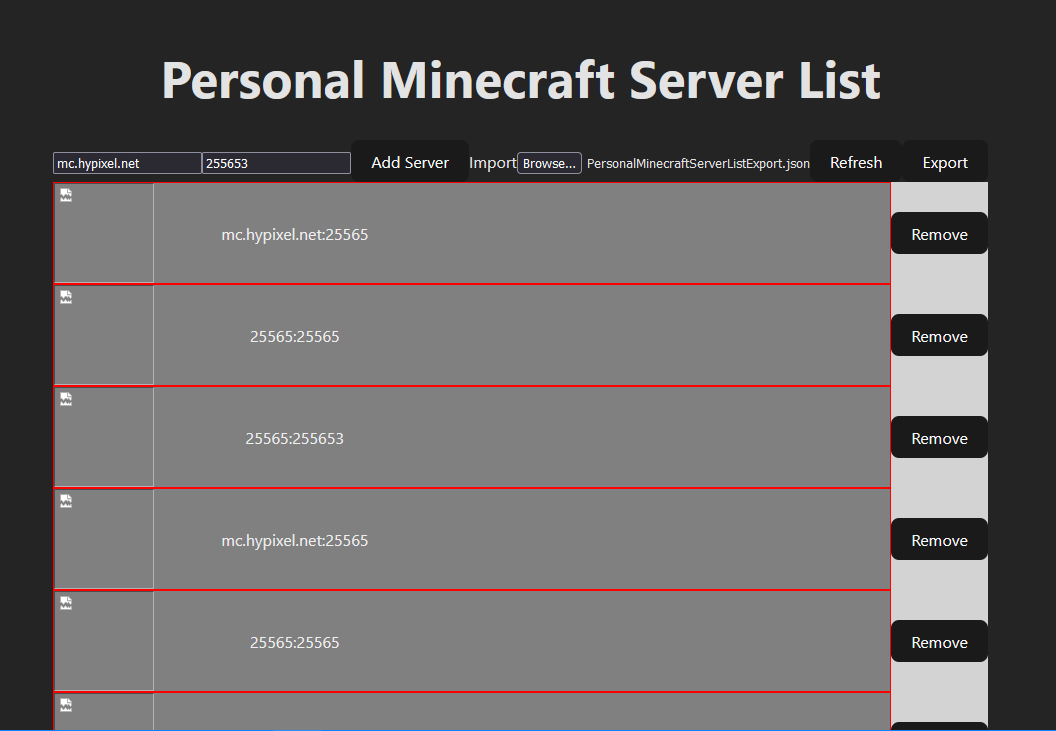The image size is (1056, 731).
Task: Remove the 25565:255653 server entry
Action: (939, 438)
